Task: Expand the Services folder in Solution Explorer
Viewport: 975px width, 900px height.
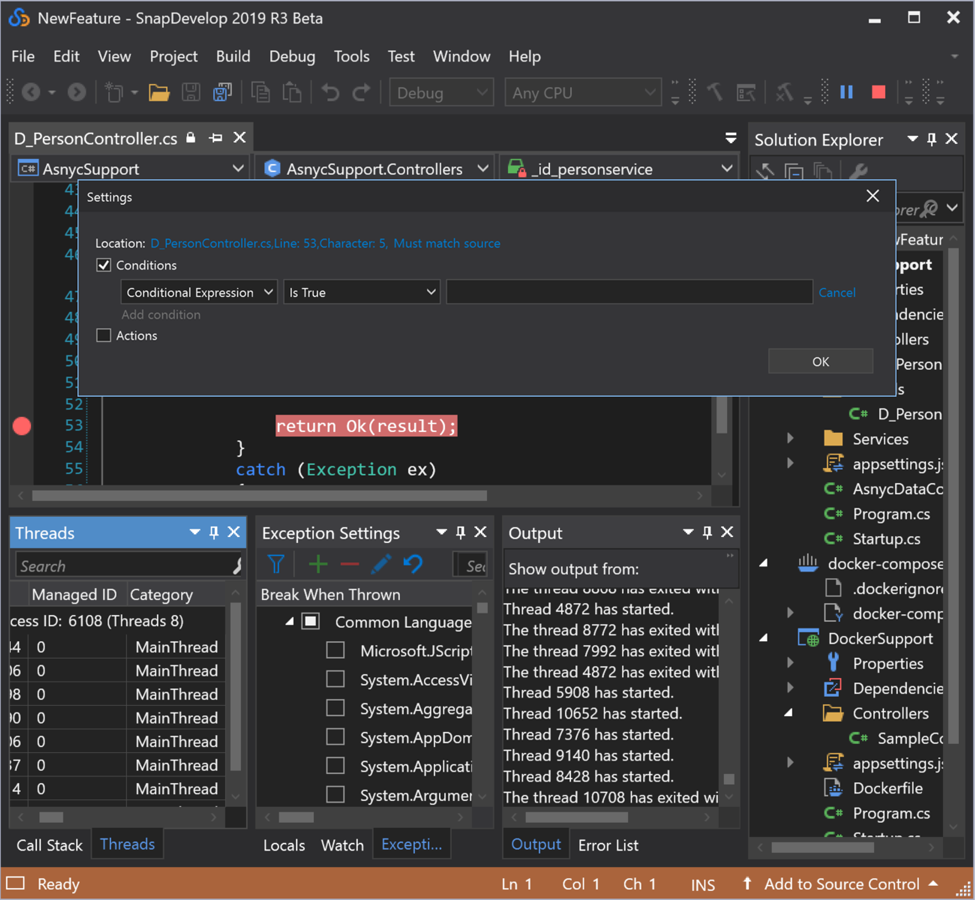Action: [x=790, y=438]
